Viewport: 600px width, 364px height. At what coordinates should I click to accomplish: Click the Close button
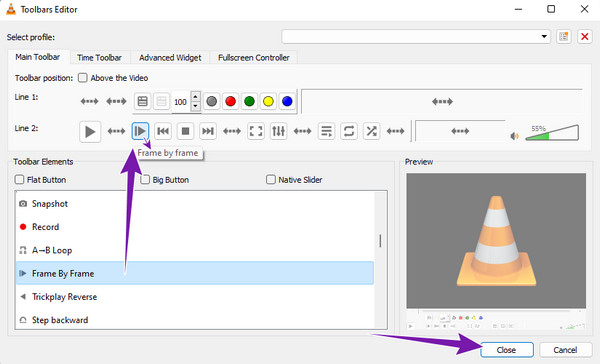pyautogui.click(x=507, y=350)
